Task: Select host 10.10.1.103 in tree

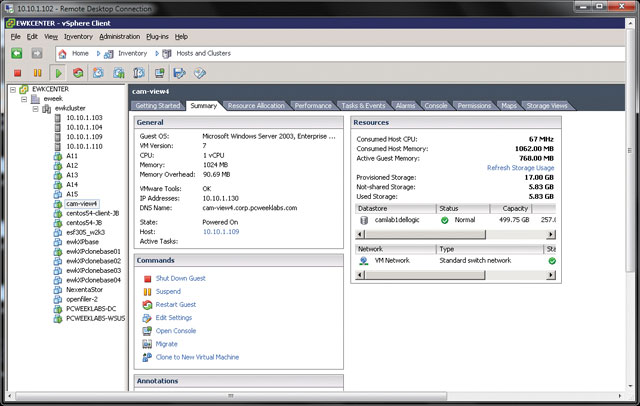Action: click(x=84, y=118)
